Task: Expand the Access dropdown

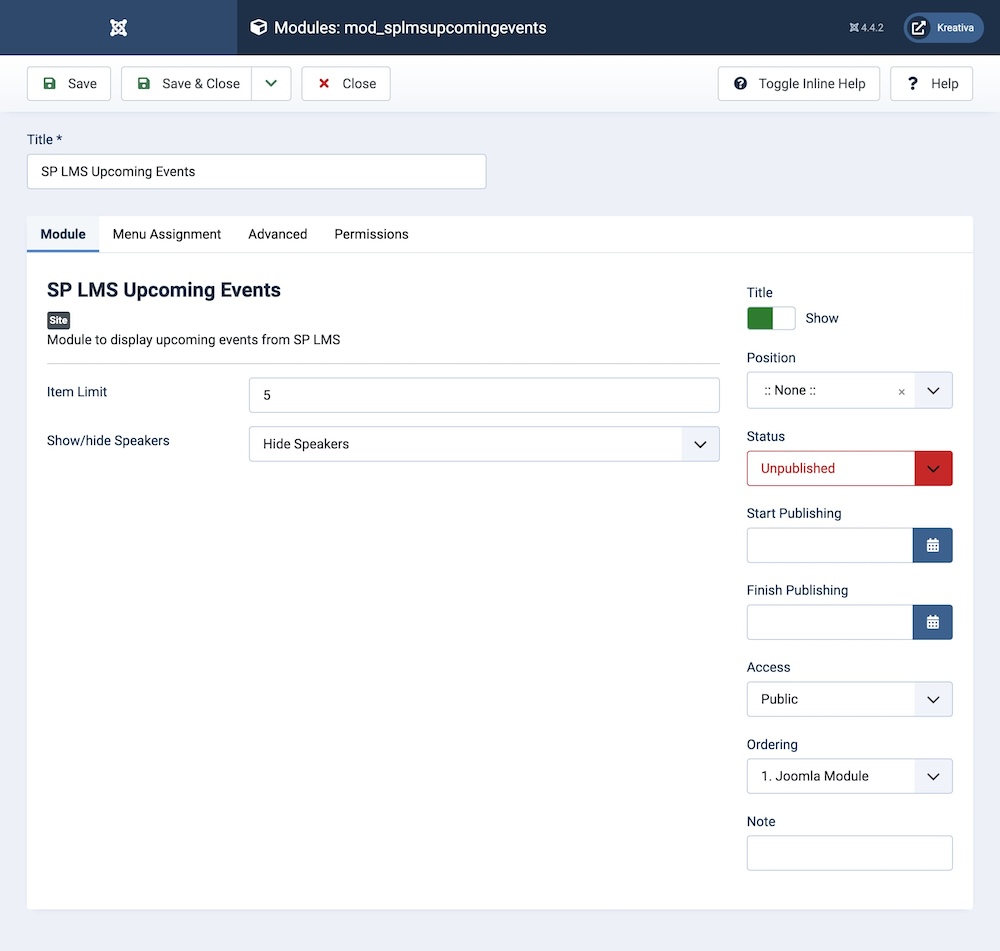Action: [x=849, y=700]
